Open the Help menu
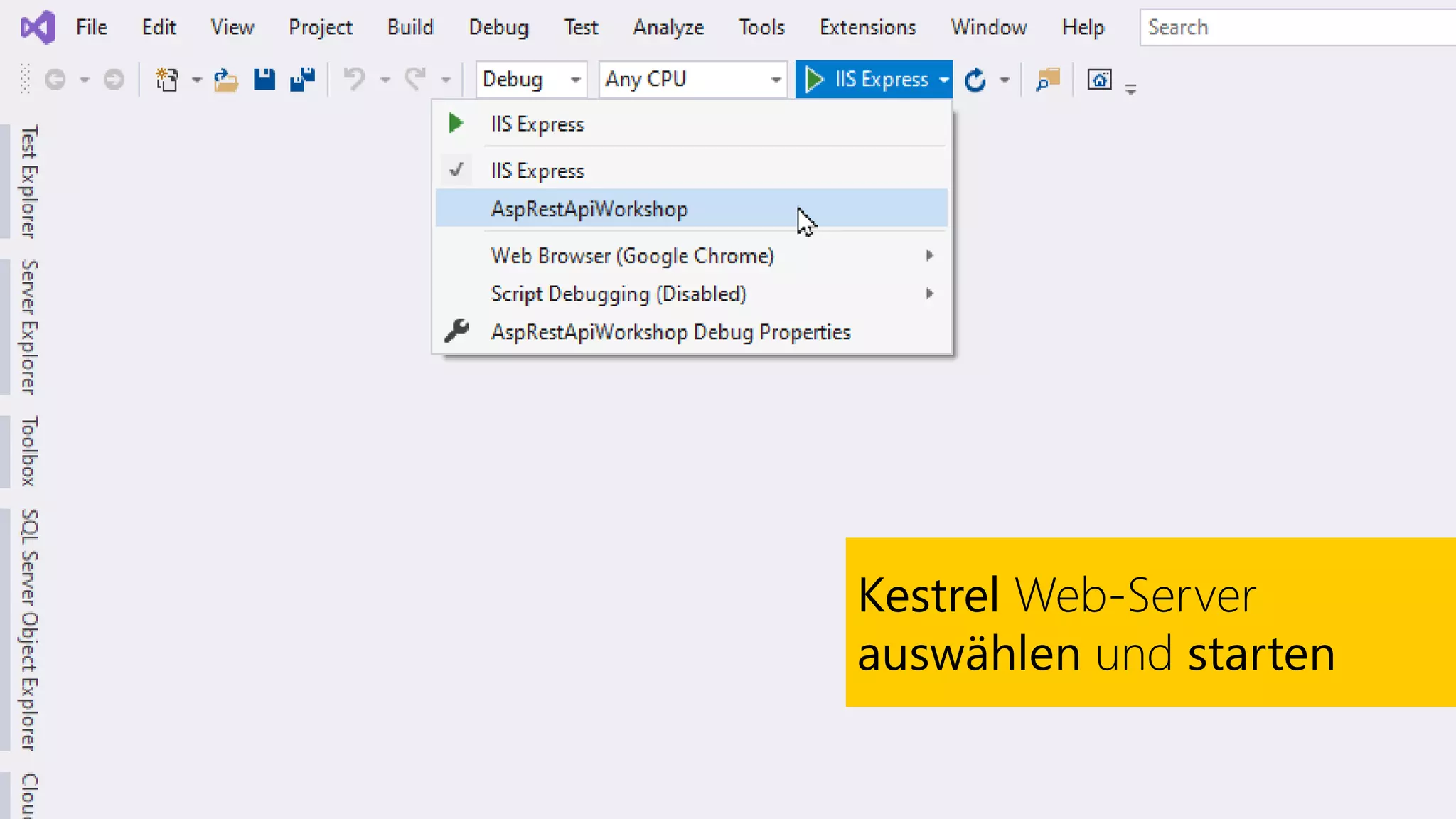 click(1083, 28)
